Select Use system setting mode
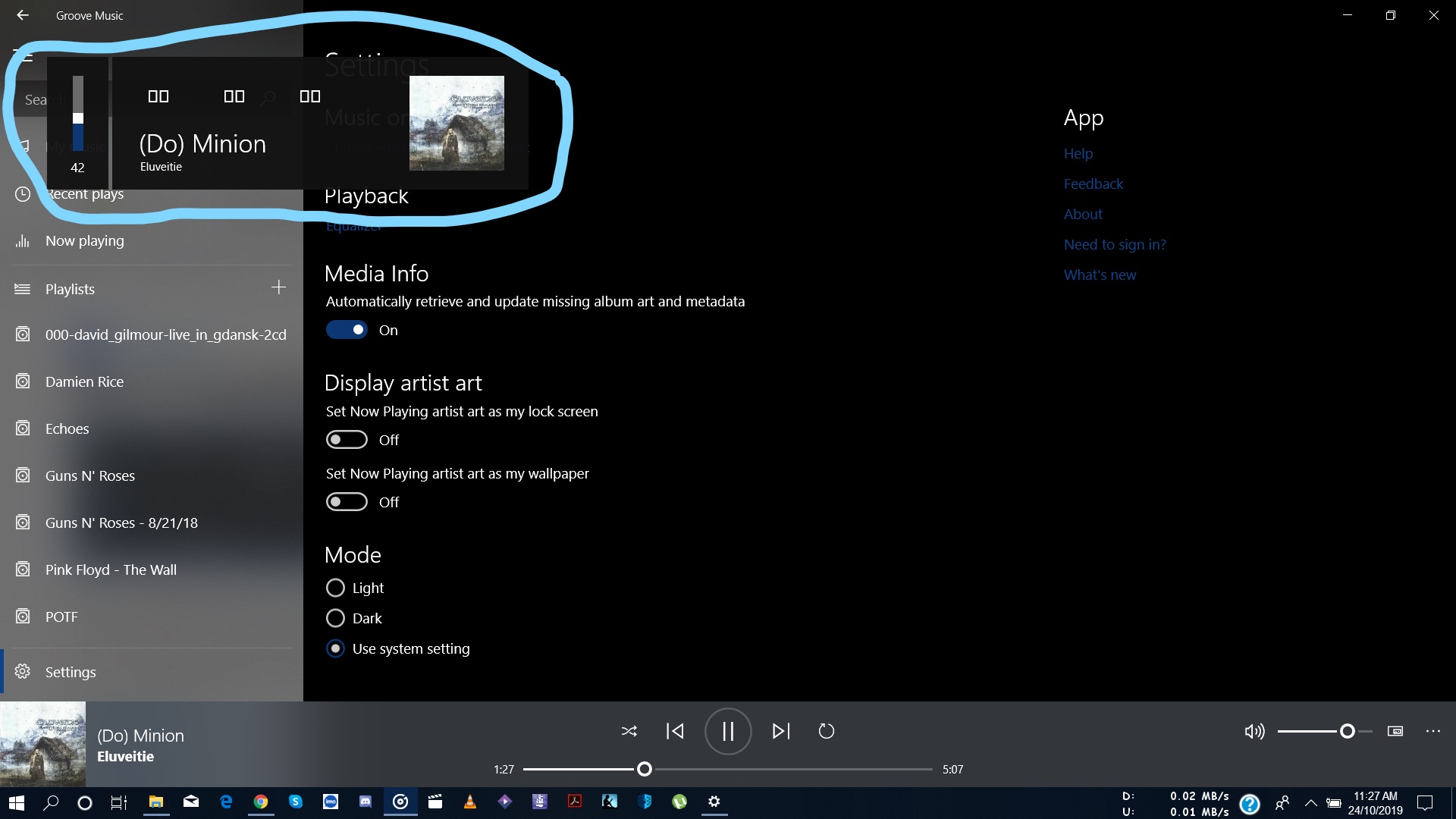This screenshot has width=1456, height=819. pos(335,648)
